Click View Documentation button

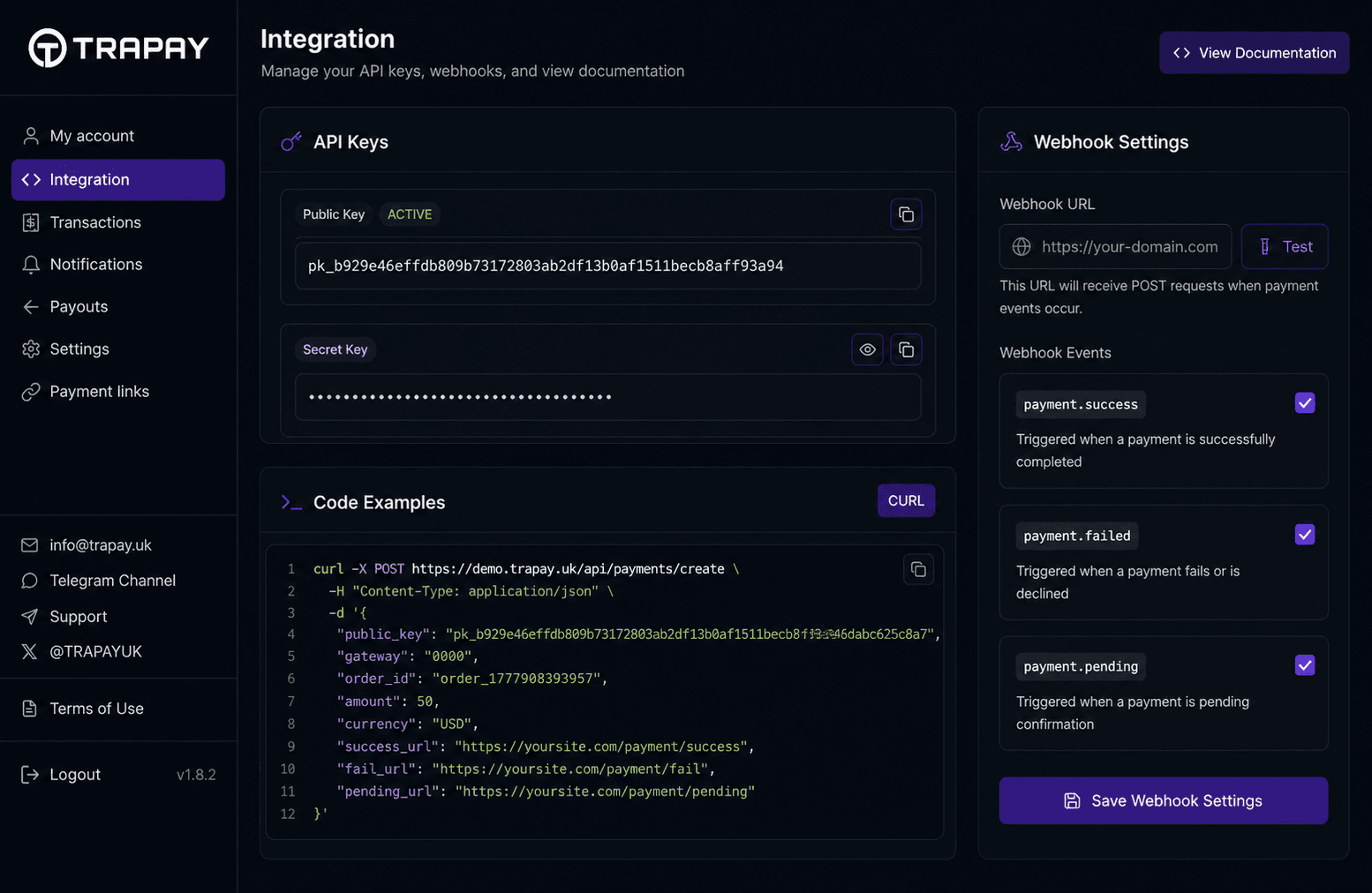point(1255,53)
